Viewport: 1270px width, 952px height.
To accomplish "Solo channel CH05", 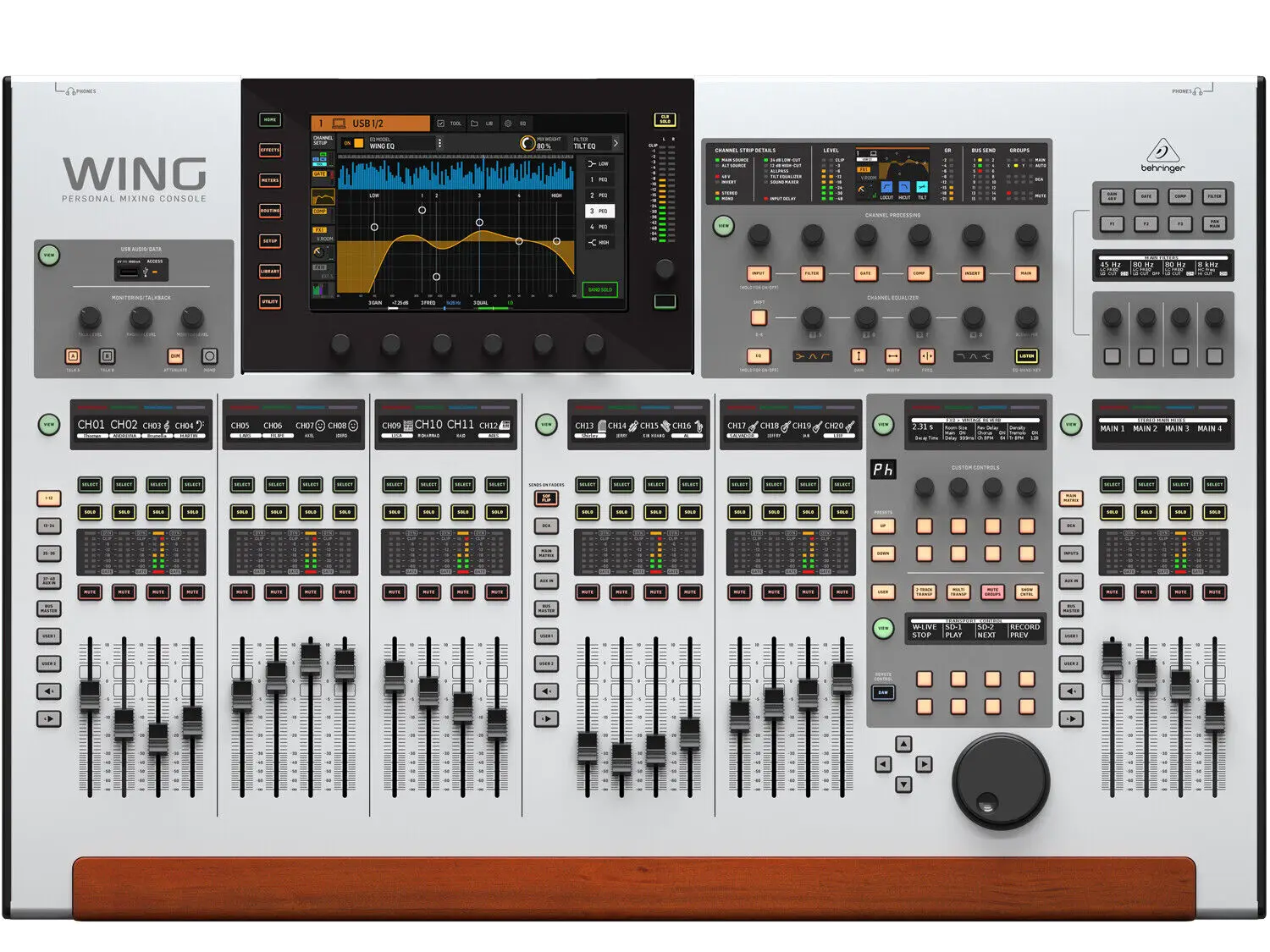I will pos(242,512).
